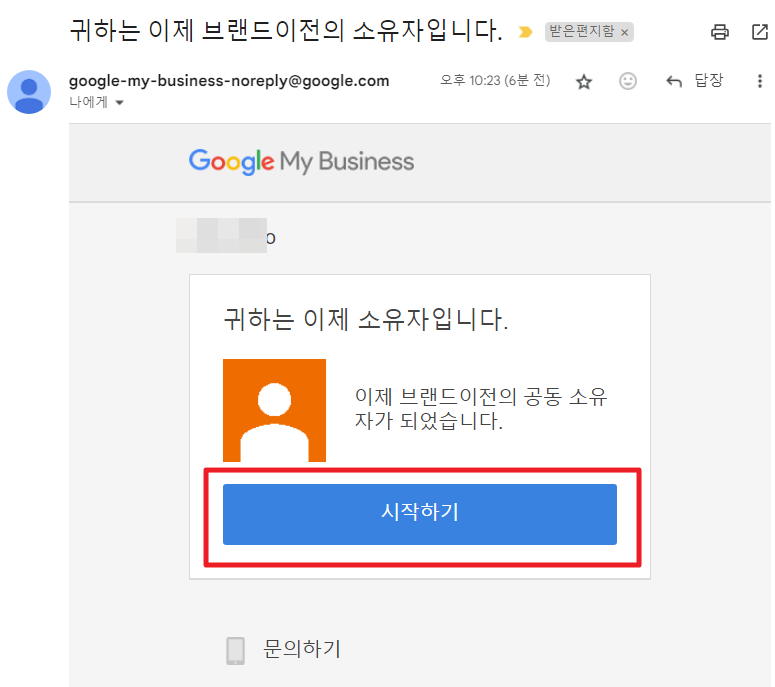Viewport: 775px width, 687px height.
Task: Add an emoji reaction to the email
Action: [628, 81]
